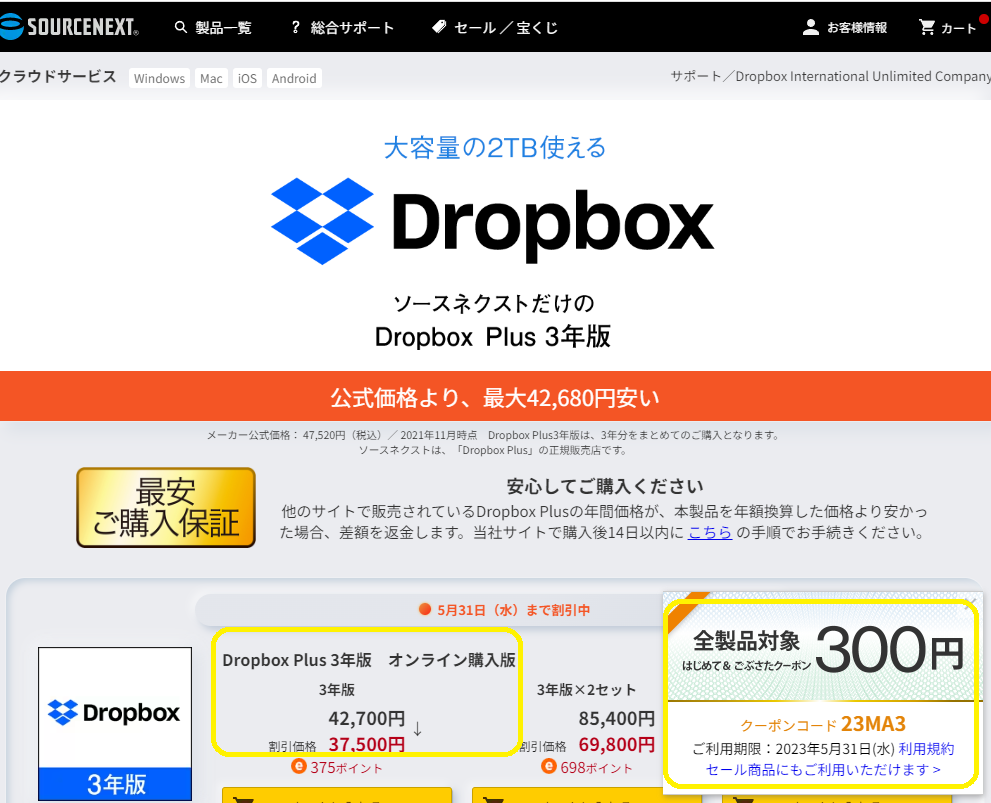This screenshot has height=803, width=991.
Task: Click the Dropbox International Unlimited Company support link
Action: tap(863, 76)
